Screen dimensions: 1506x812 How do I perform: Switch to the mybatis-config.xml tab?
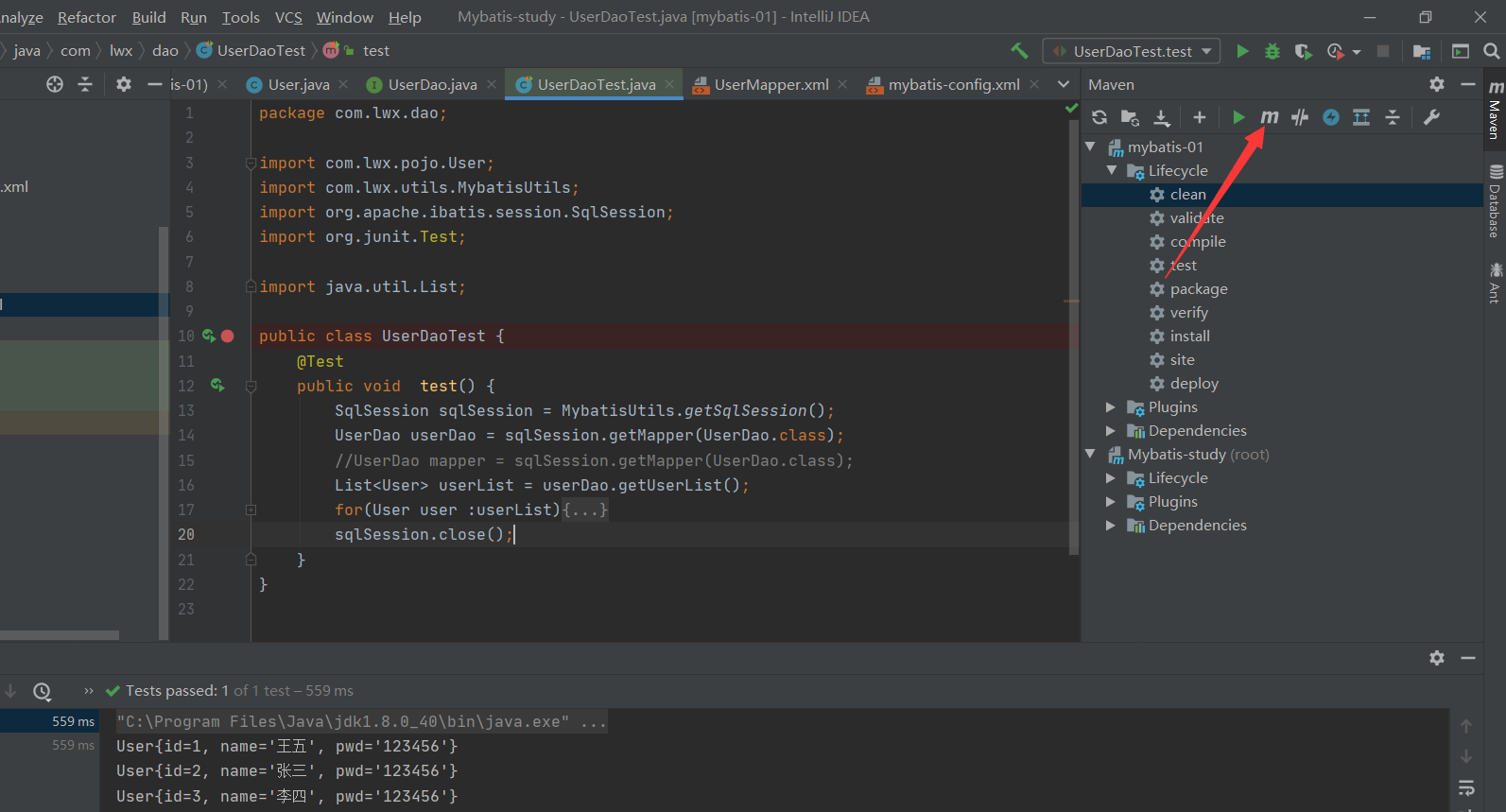(x=953, y=84)
